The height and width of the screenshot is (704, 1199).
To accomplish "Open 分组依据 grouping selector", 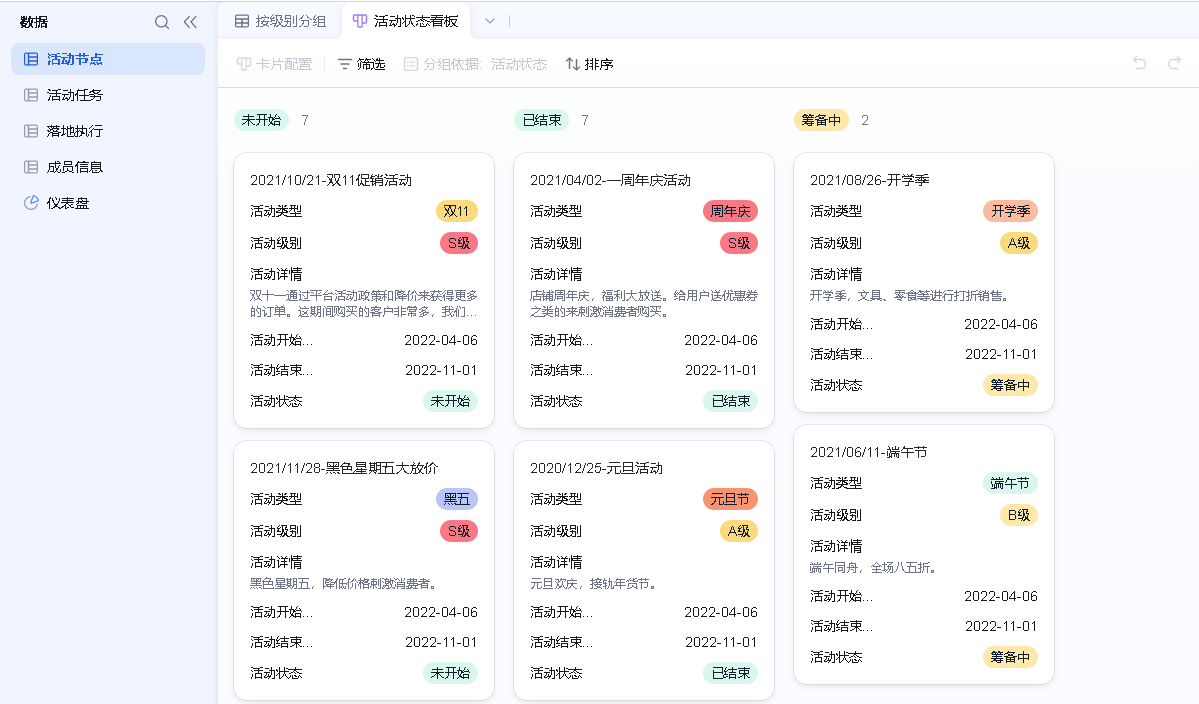I will click(x=476, y=64).
